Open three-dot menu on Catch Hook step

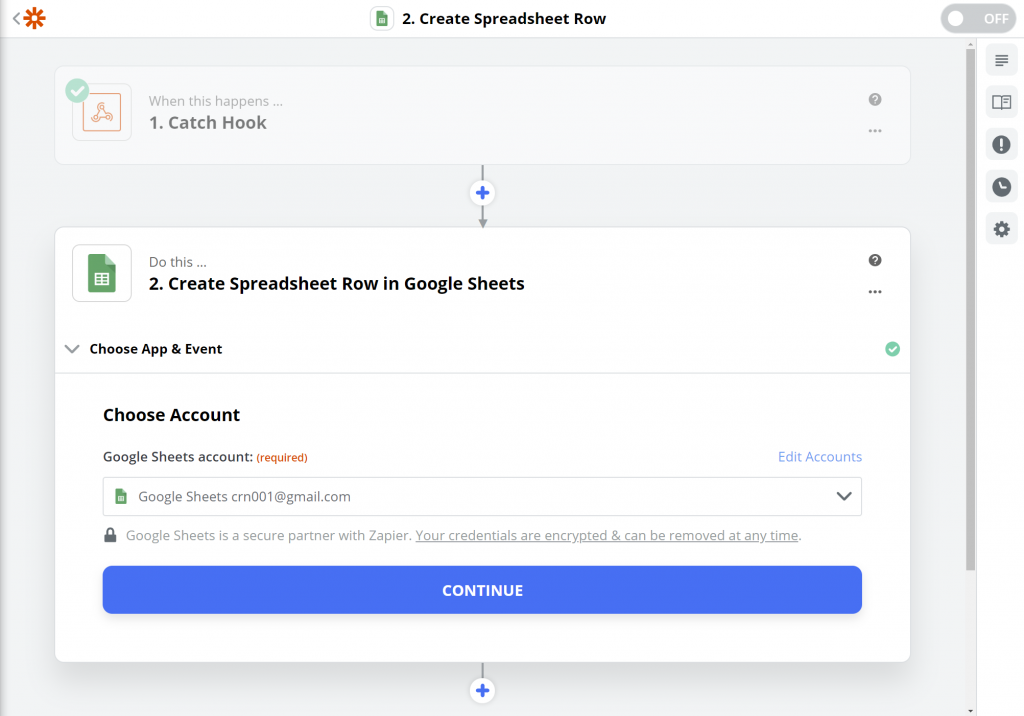875,131
